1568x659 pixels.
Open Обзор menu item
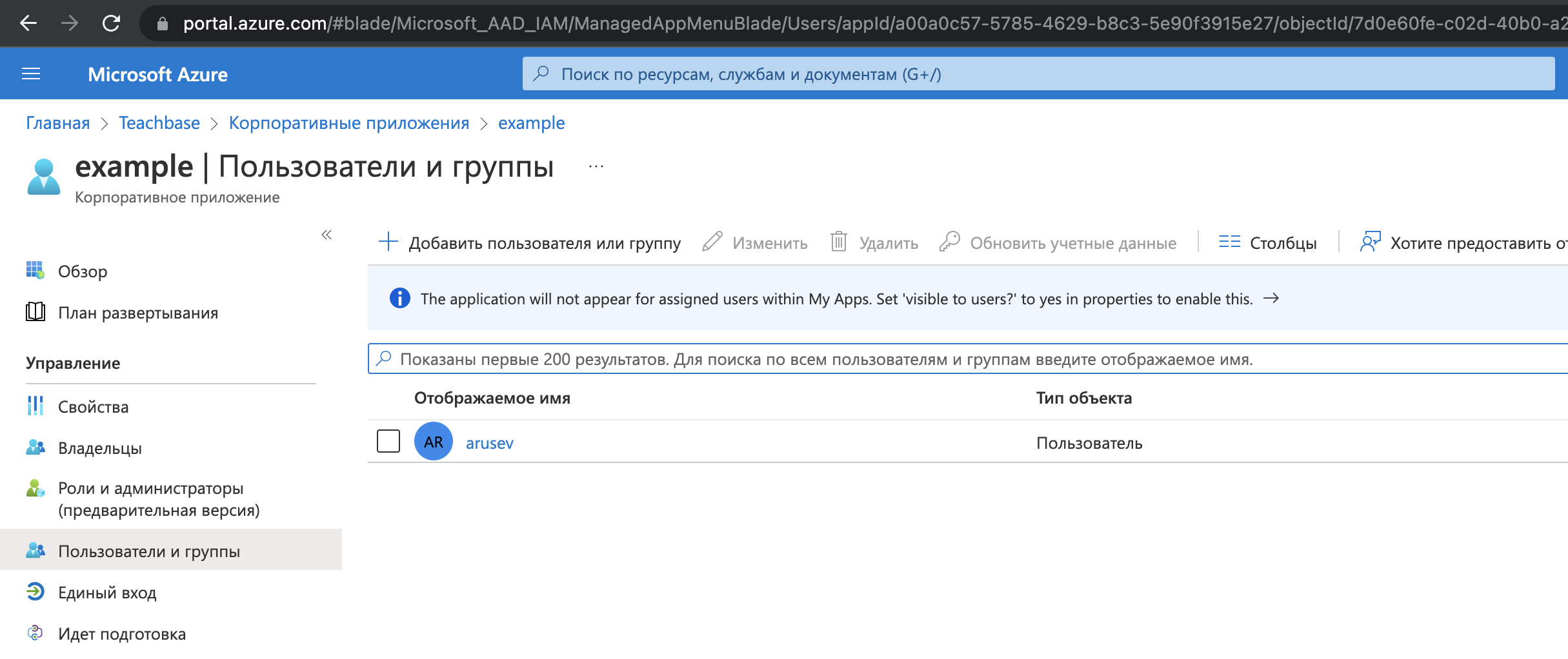coord(83,271)
